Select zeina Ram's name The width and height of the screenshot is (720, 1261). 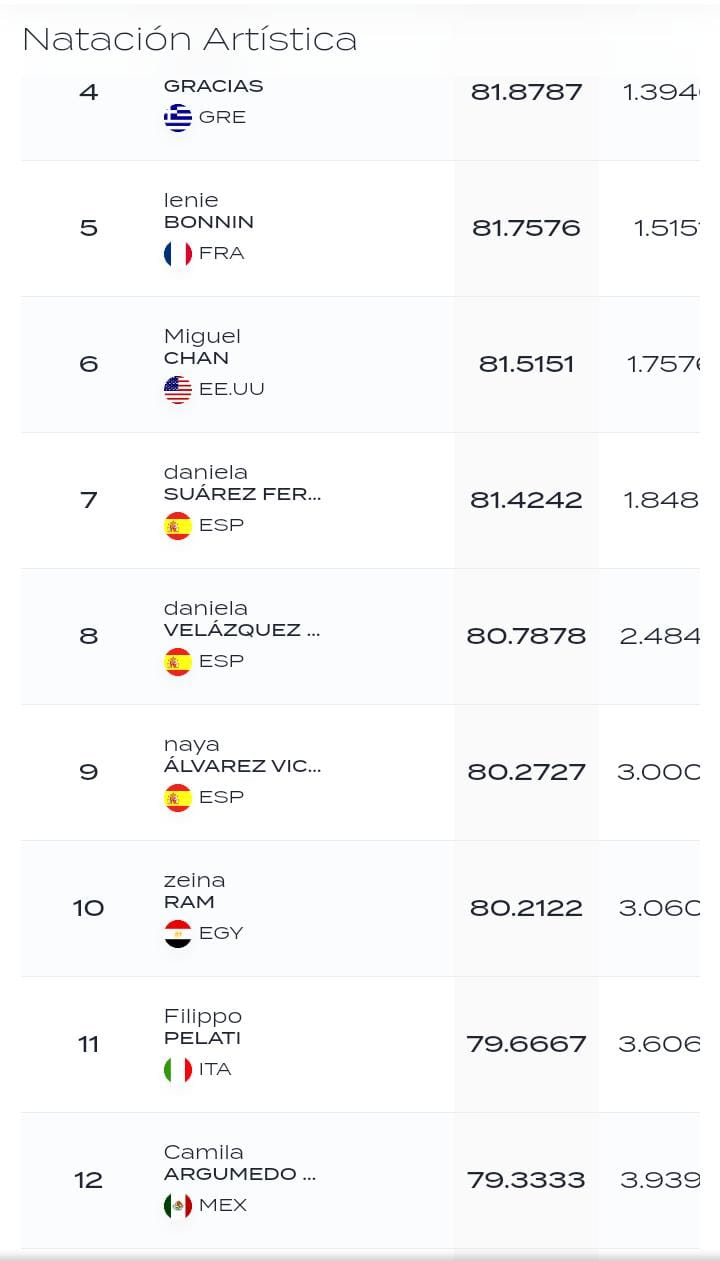[x=194, y=891]
